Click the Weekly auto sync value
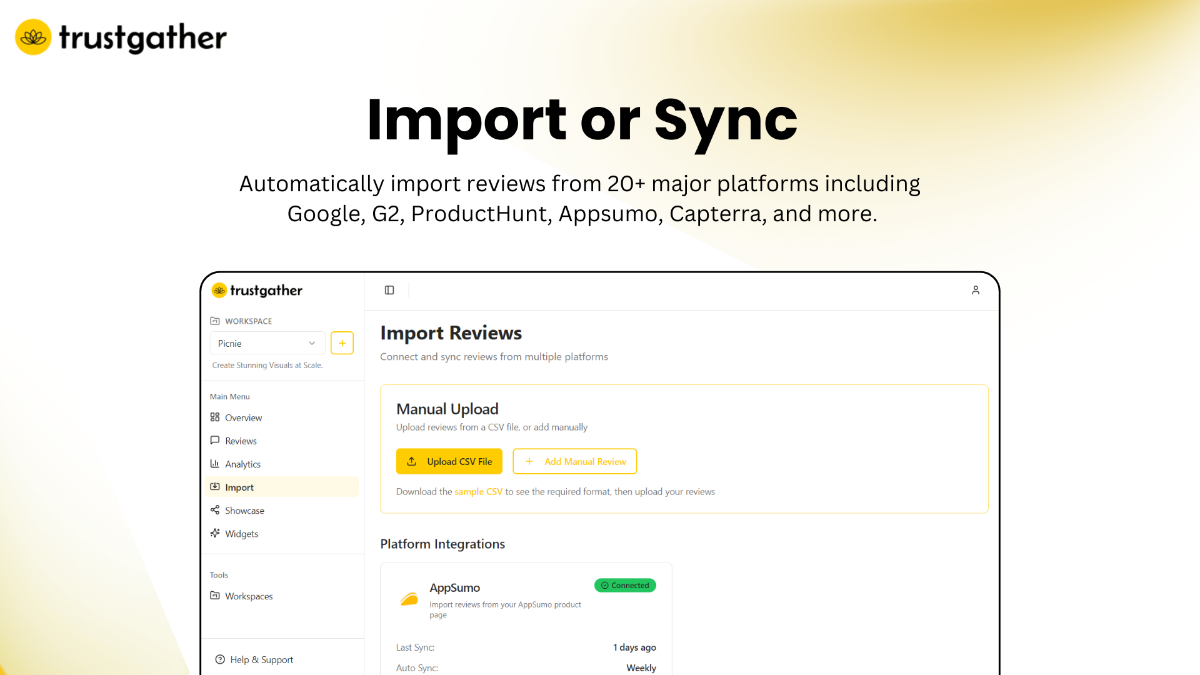This screenshot has height=675, width=1200. [x=641, y=668]
